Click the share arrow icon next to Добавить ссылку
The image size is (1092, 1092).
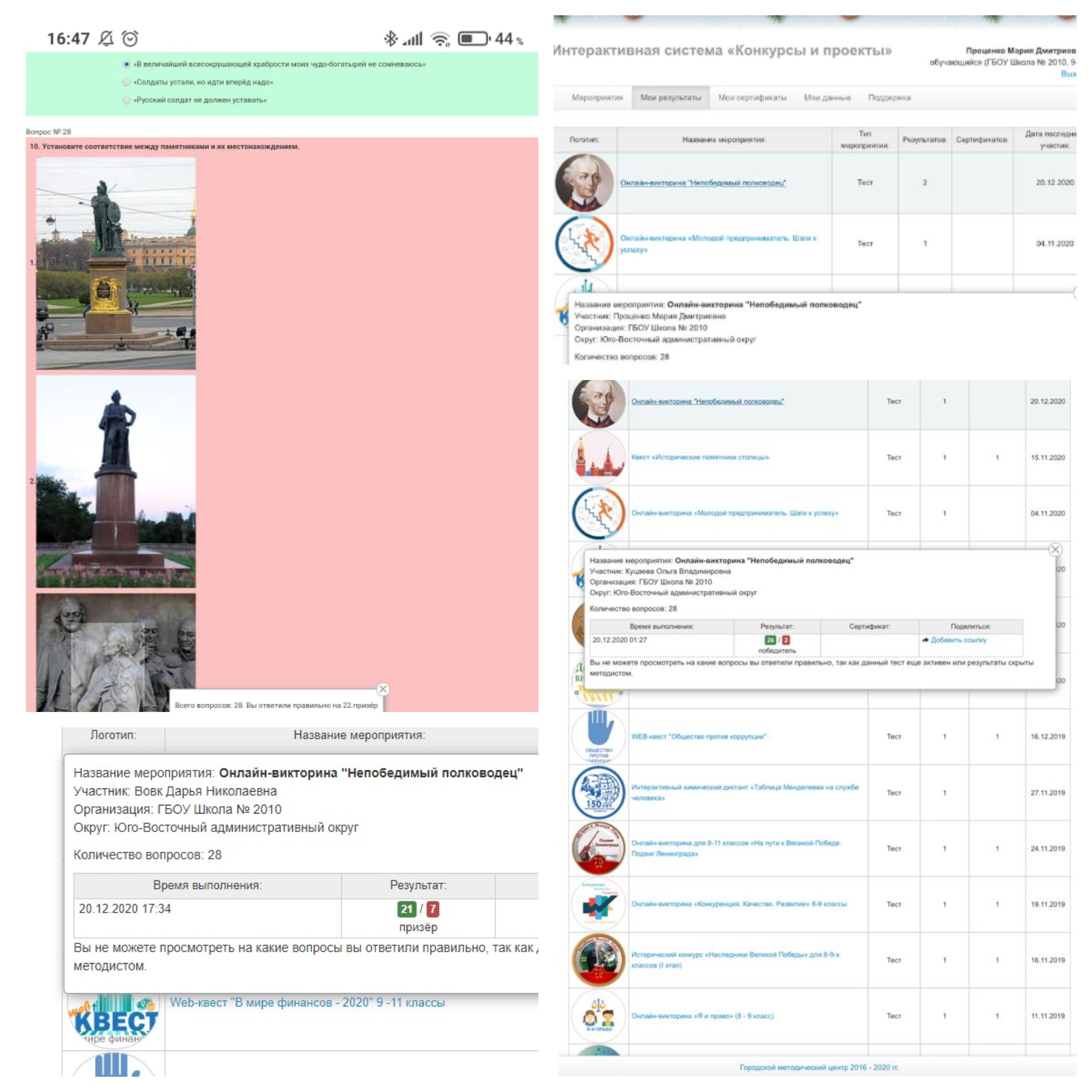(x=925, y=640)
